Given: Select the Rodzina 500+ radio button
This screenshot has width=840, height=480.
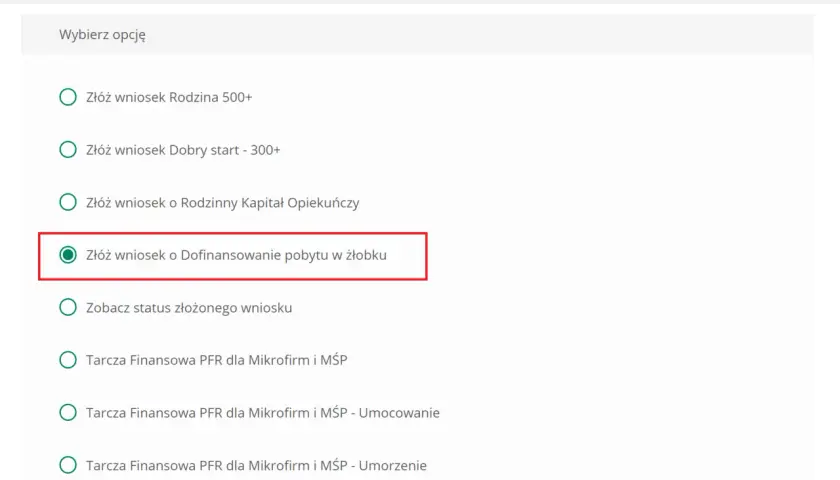Looking at the screenshot, I should point(68,97).
